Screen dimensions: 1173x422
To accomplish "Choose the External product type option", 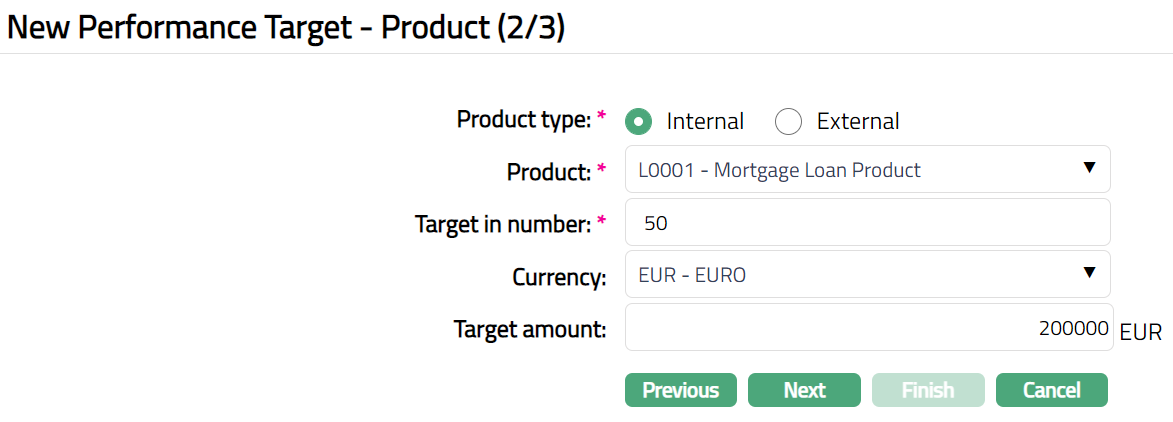I will 789,121.
